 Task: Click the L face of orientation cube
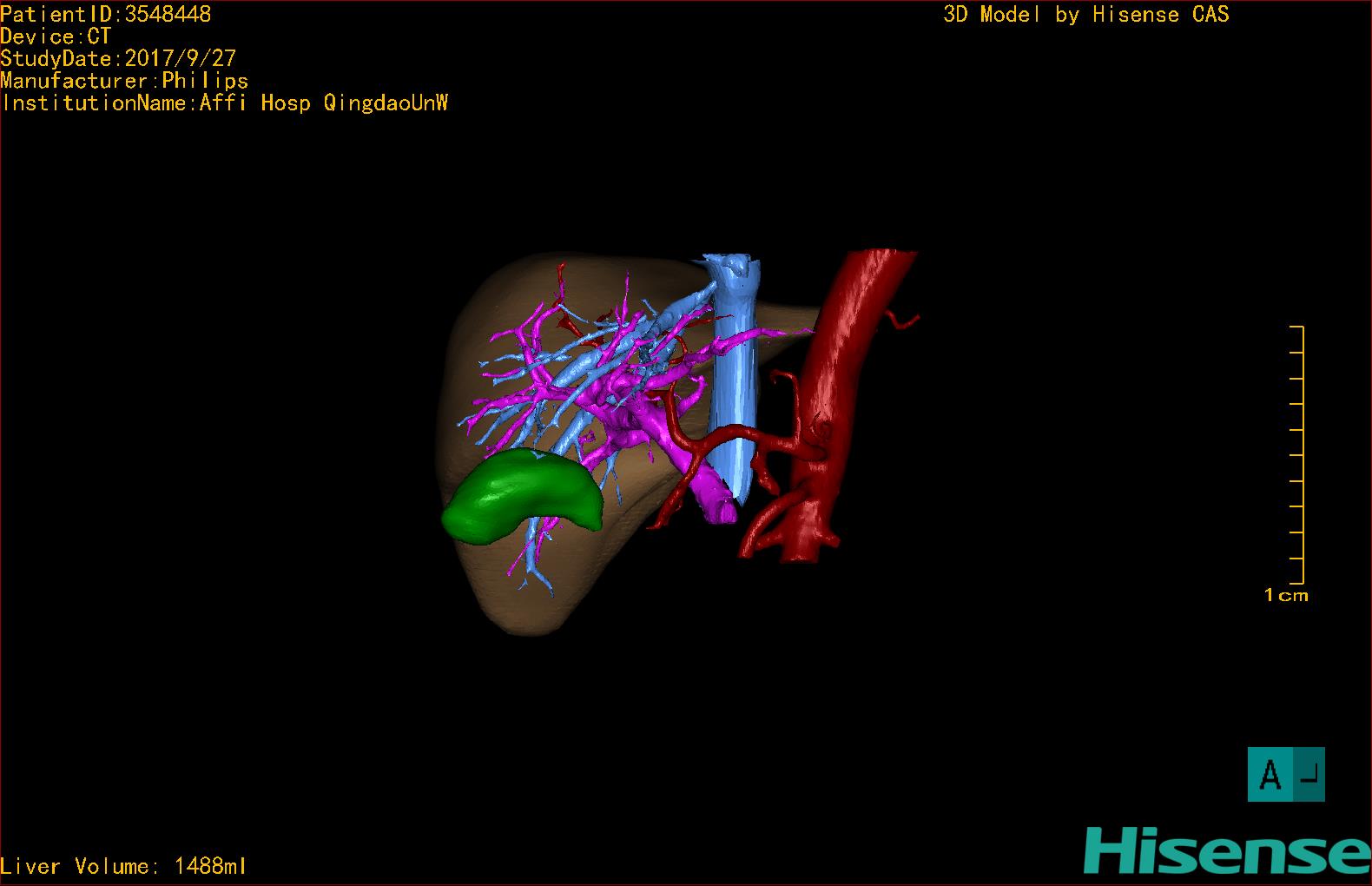[x=1310, y=774]
